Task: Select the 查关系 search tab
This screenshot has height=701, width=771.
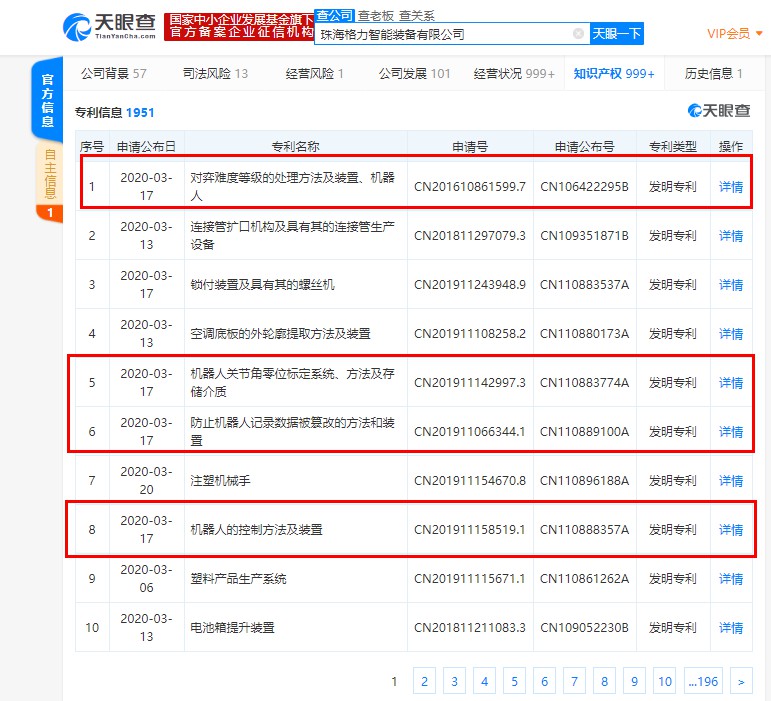Action: point(416,16)
